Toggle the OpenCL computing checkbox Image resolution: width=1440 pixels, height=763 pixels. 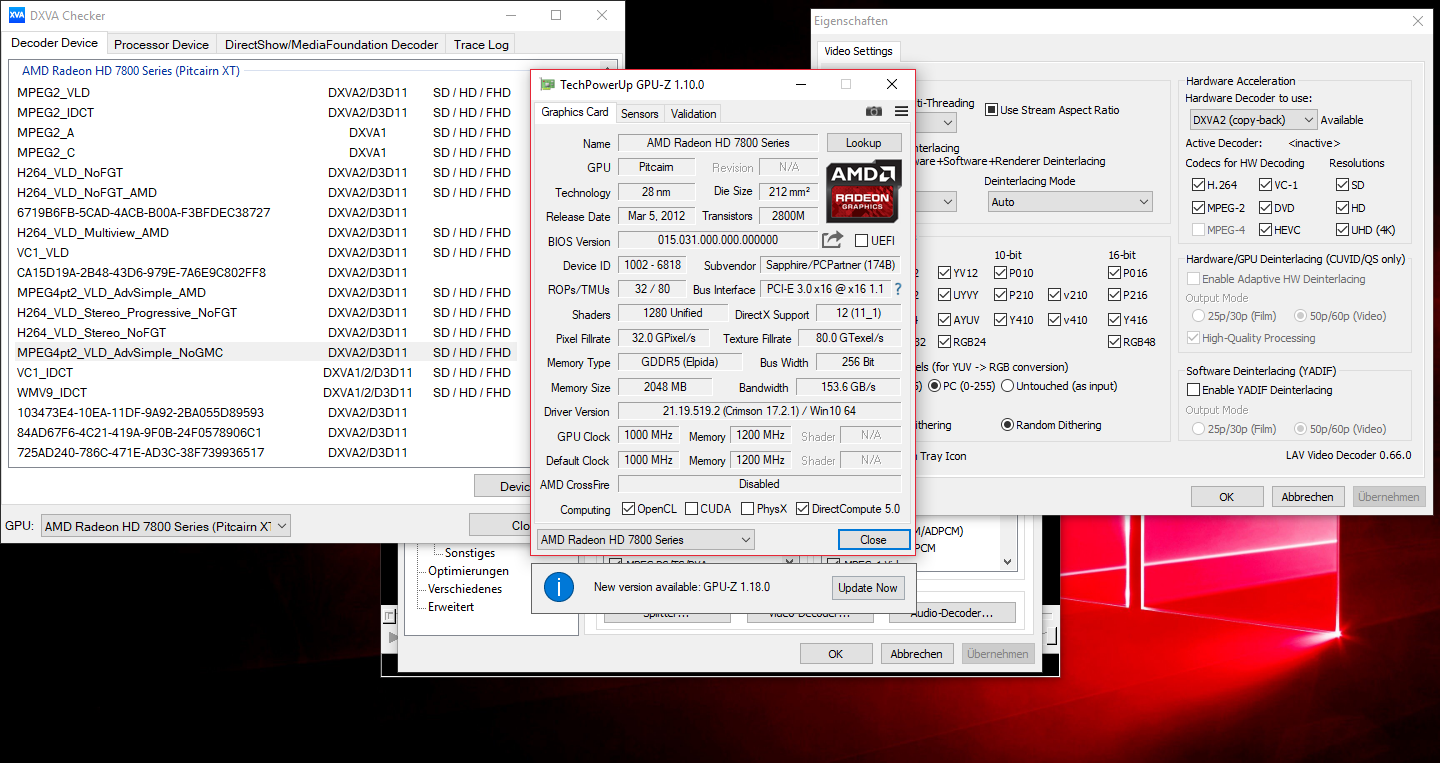pyautogui.click(x=628, y=509)
